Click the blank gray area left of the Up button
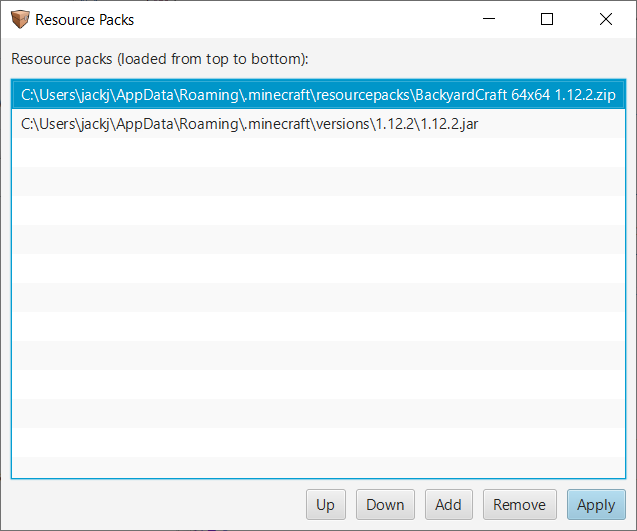 158,505
